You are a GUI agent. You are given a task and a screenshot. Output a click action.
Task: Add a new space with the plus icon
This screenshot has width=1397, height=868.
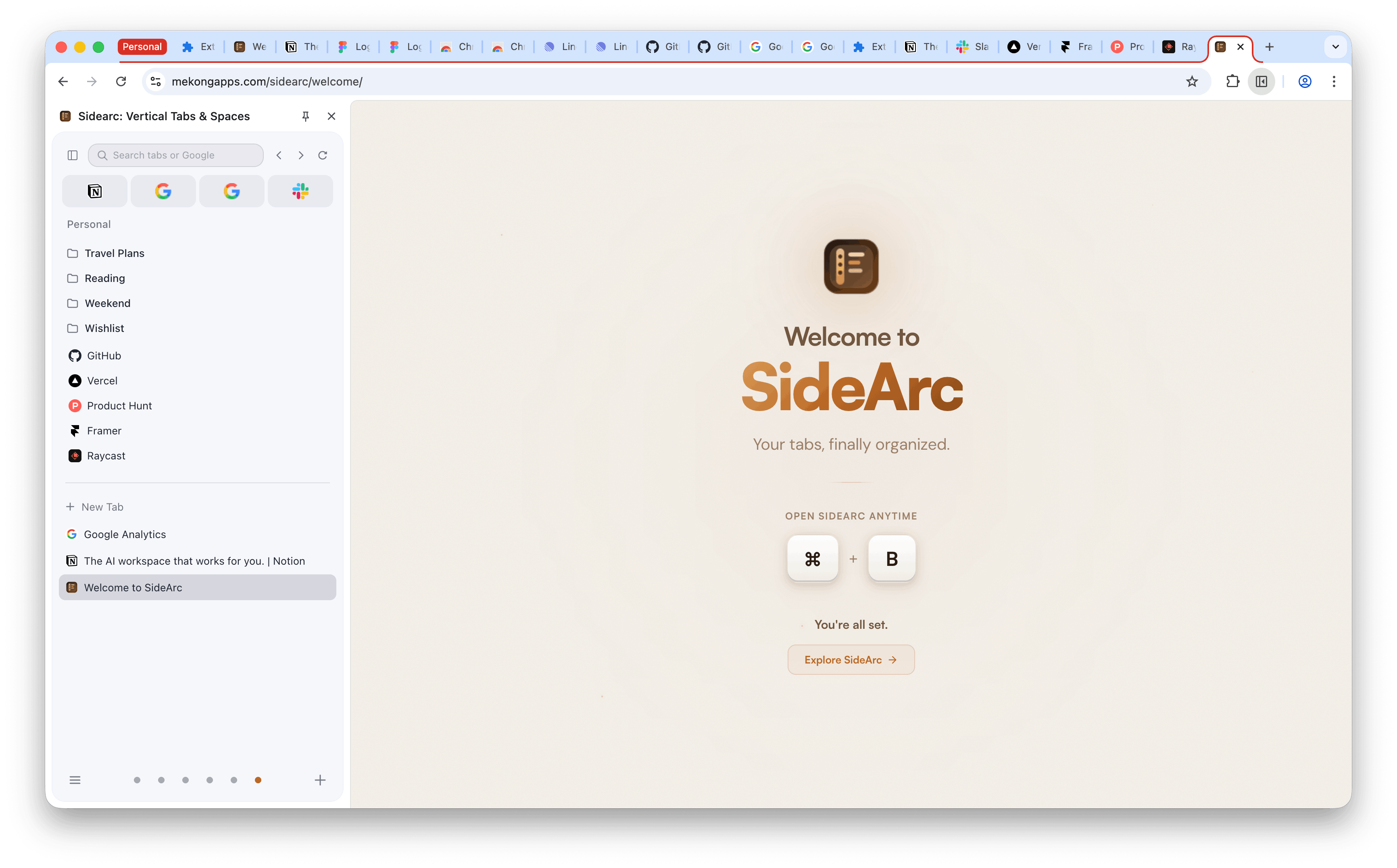(x=320, y=780)
